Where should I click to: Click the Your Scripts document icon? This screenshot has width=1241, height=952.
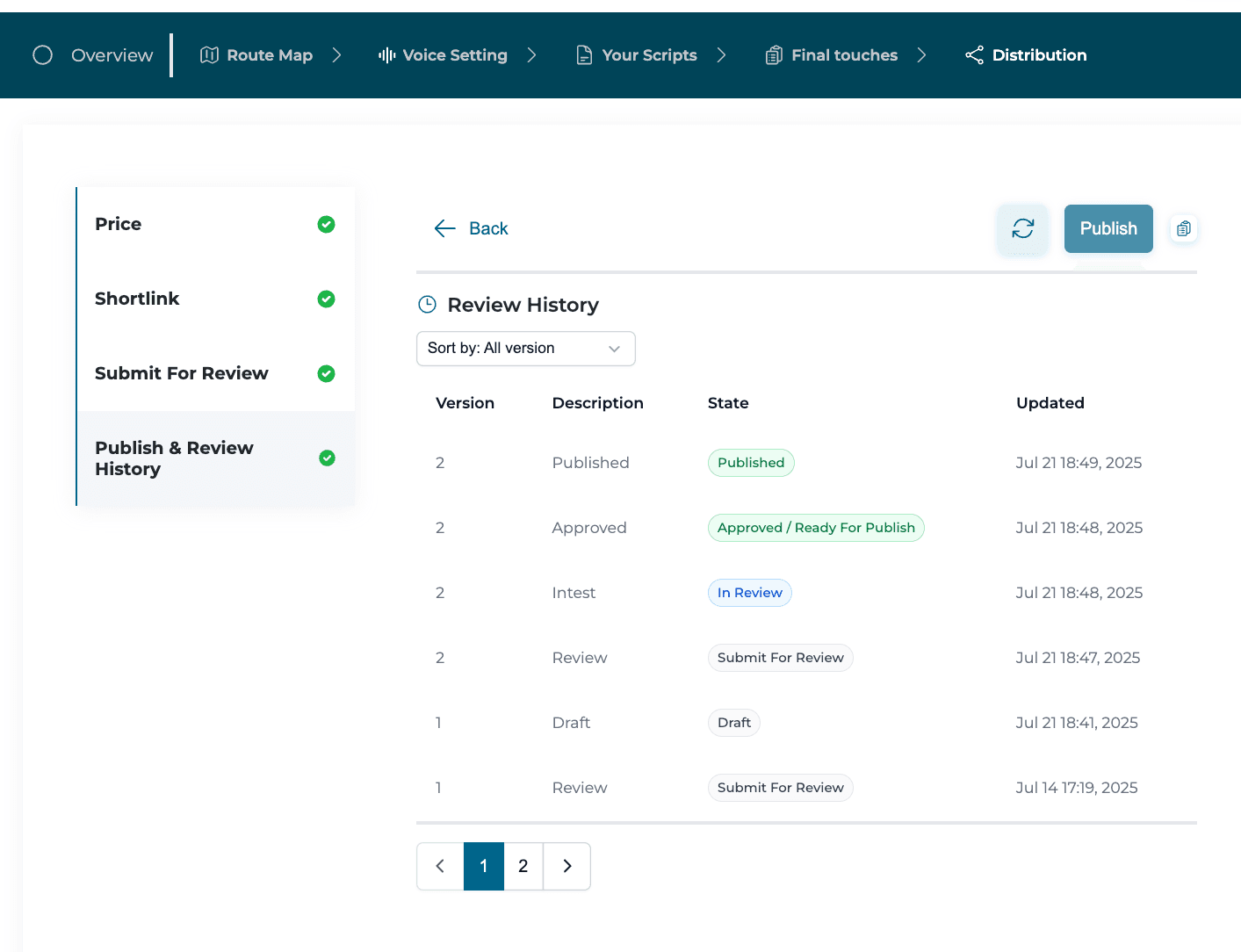click(584, 55)
